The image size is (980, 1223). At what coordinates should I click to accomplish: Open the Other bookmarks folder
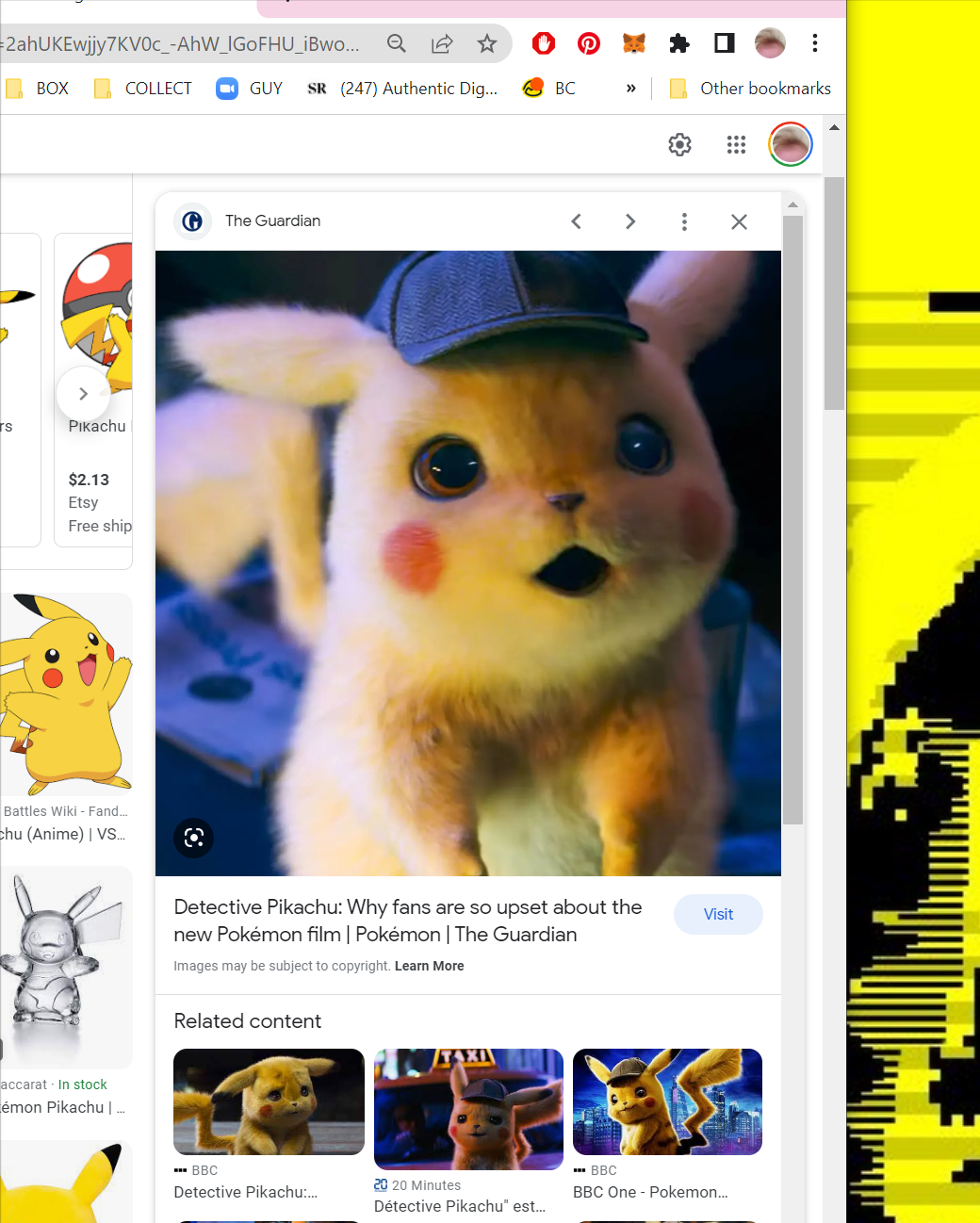750,89
